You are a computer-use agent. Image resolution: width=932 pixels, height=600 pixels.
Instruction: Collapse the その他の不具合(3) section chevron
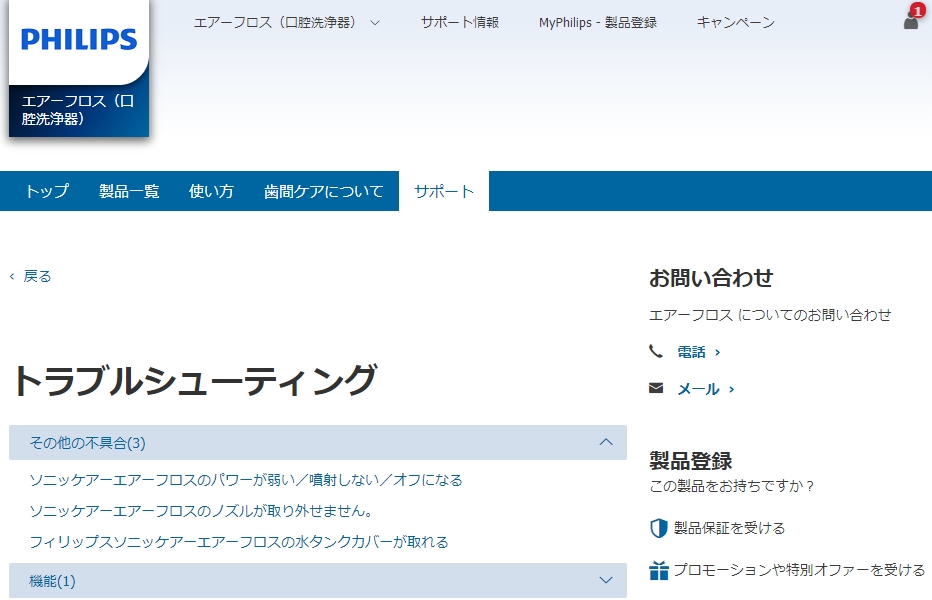pos(606,442)
